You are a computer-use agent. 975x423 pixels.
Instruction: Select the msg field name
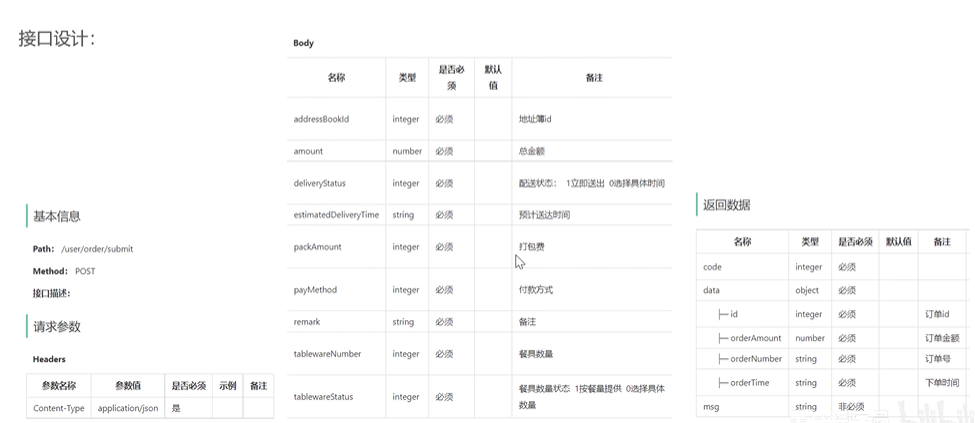pos(710,407)
